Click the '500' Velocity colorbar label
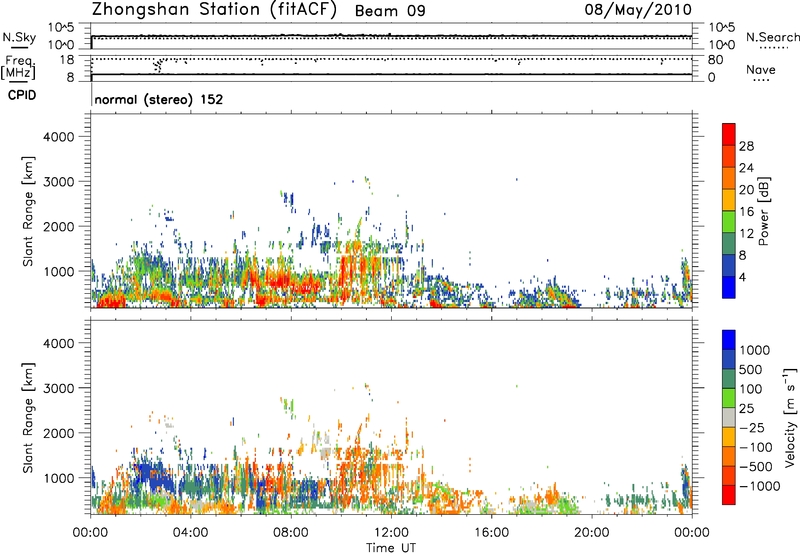800x554 pixels. point(750,369)
